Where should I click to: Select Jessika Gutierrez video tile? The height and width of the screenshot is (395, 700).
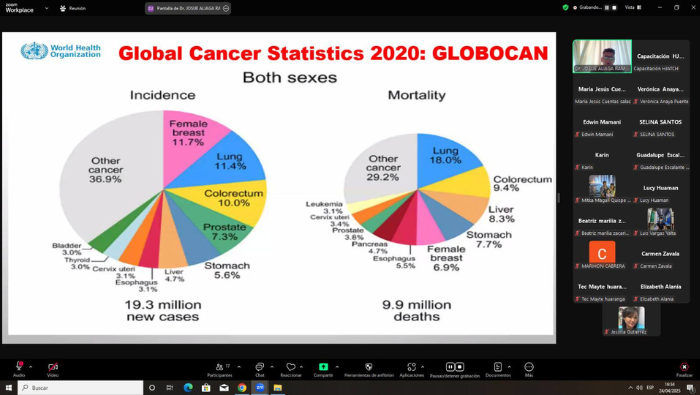click(x=631, y=320)
